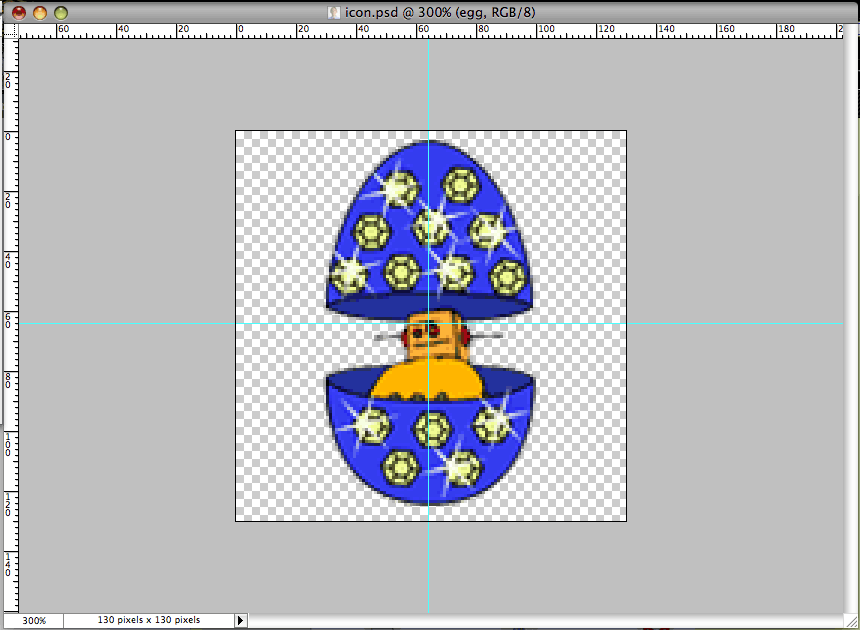
Task: Click the ruler origin box at top-left corner
Action: (10, 29)
